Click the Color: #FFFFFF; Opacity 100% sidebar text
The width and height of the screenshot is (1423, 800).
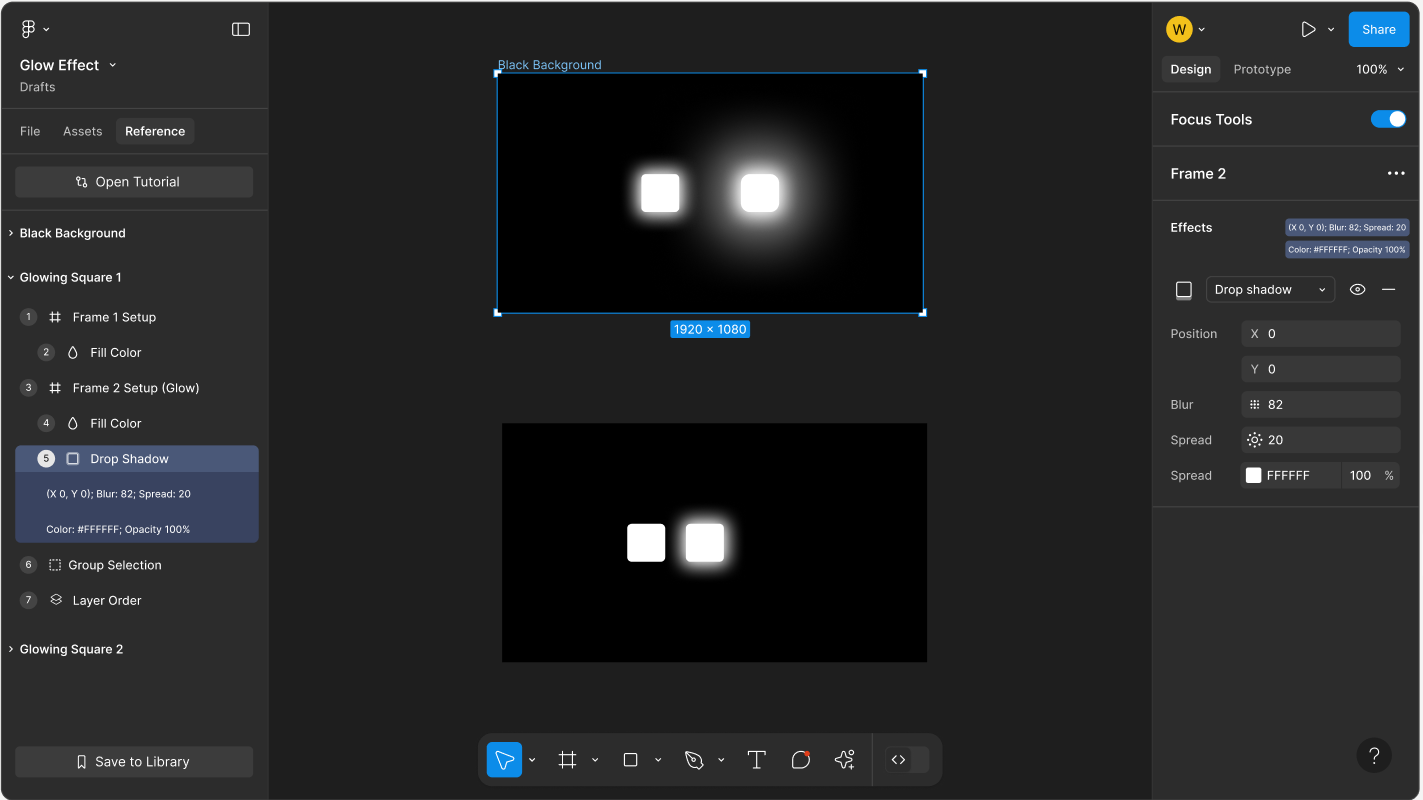118,529
